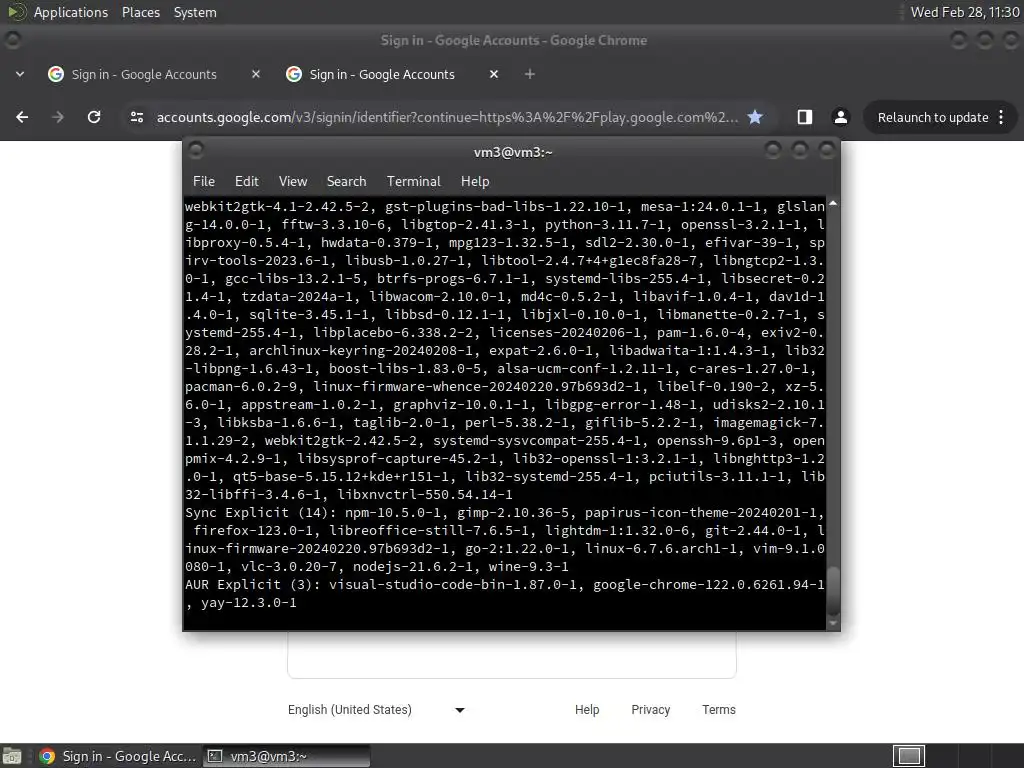Click the Applications menu logo icon

[x=17, y=12]
